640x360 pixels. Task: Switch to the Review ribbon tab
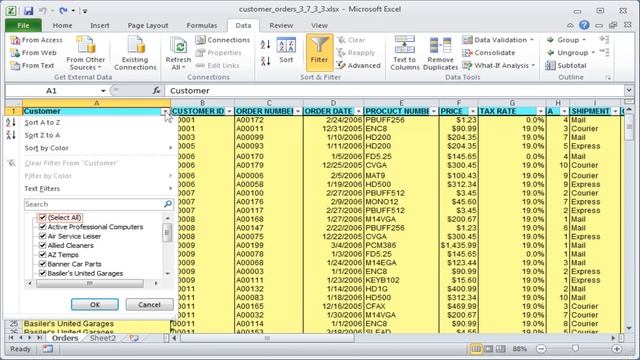pyautogui.click(x=281, y=25)
